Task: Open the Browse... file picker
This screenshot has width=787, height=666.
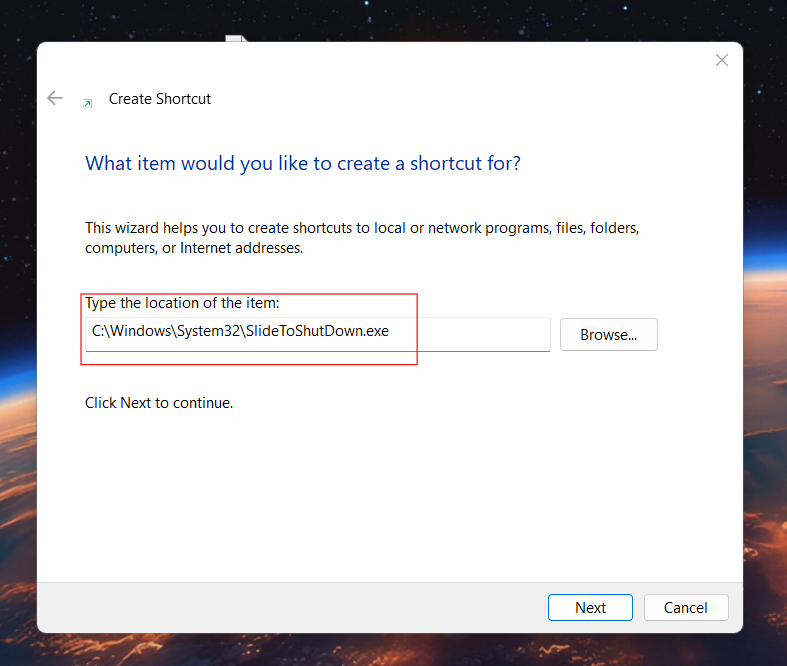Action: click(x=608, y=335)
